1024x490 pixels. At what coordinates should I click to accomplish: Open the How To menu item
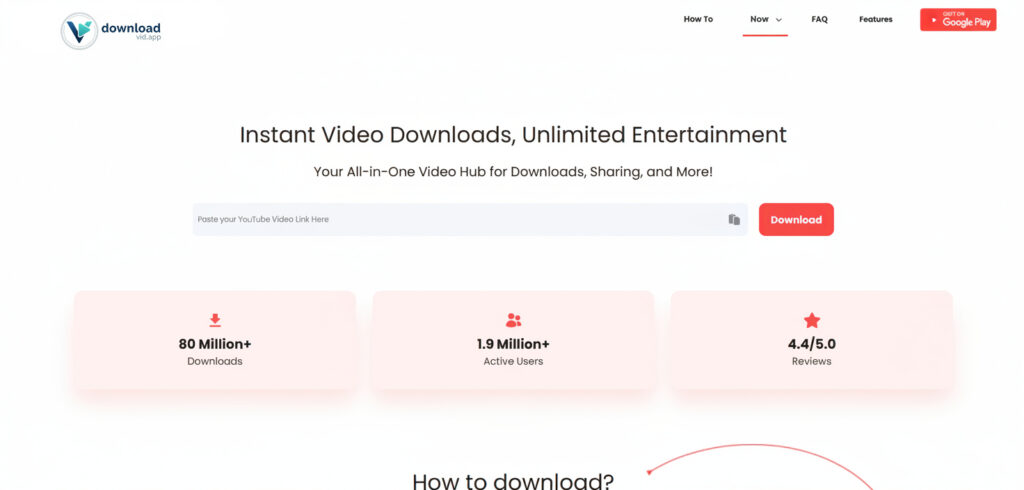[698, 19]
